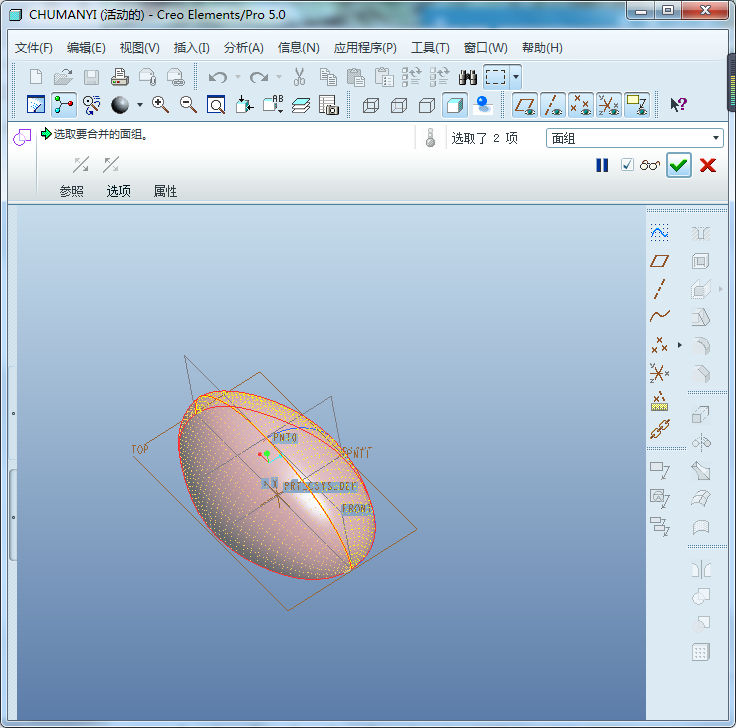Open the Redo history dropdown arrow
This screenshot has width=736, height=728.
pyautogui.click(x=279, y=77)
